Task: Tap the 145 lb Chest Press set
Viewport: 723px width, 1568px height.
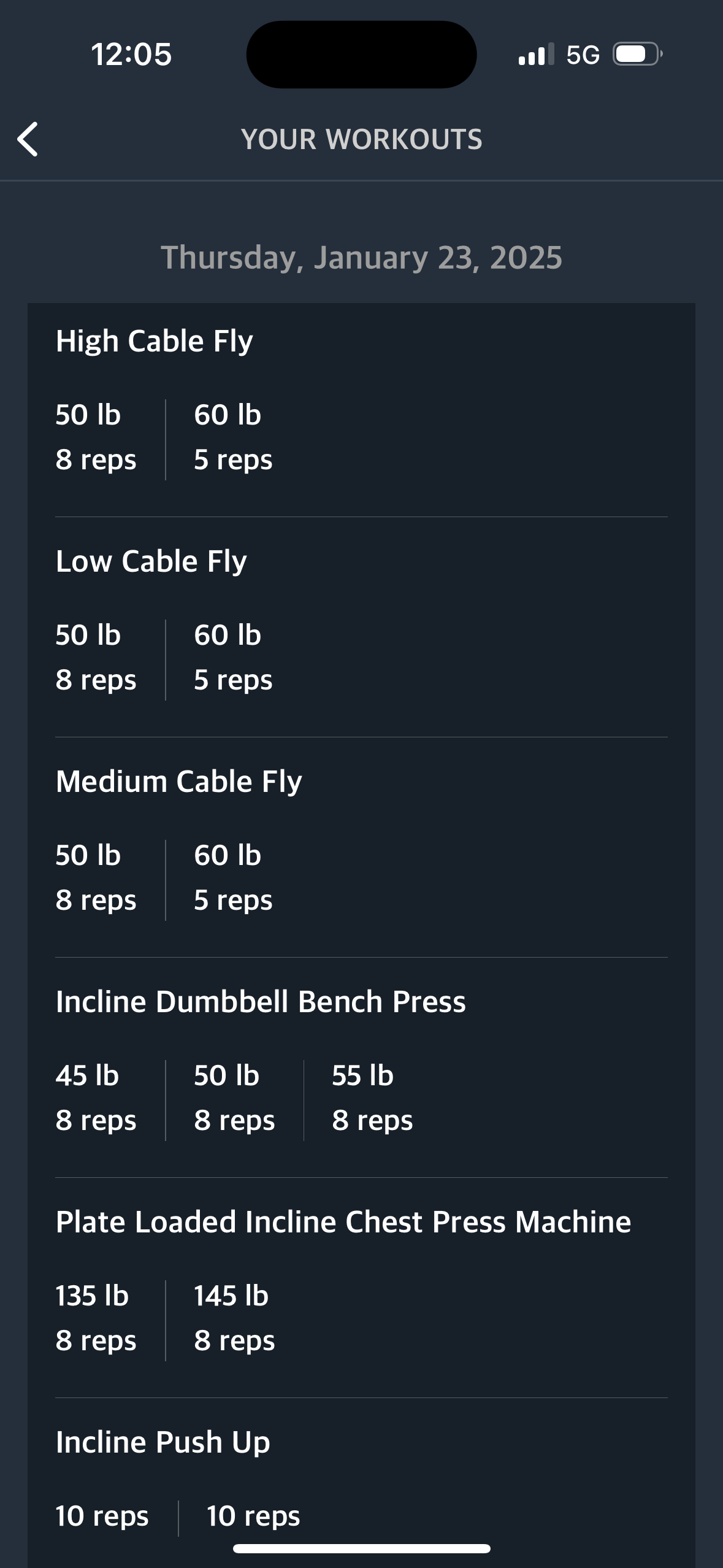Action: (234, 1318)
